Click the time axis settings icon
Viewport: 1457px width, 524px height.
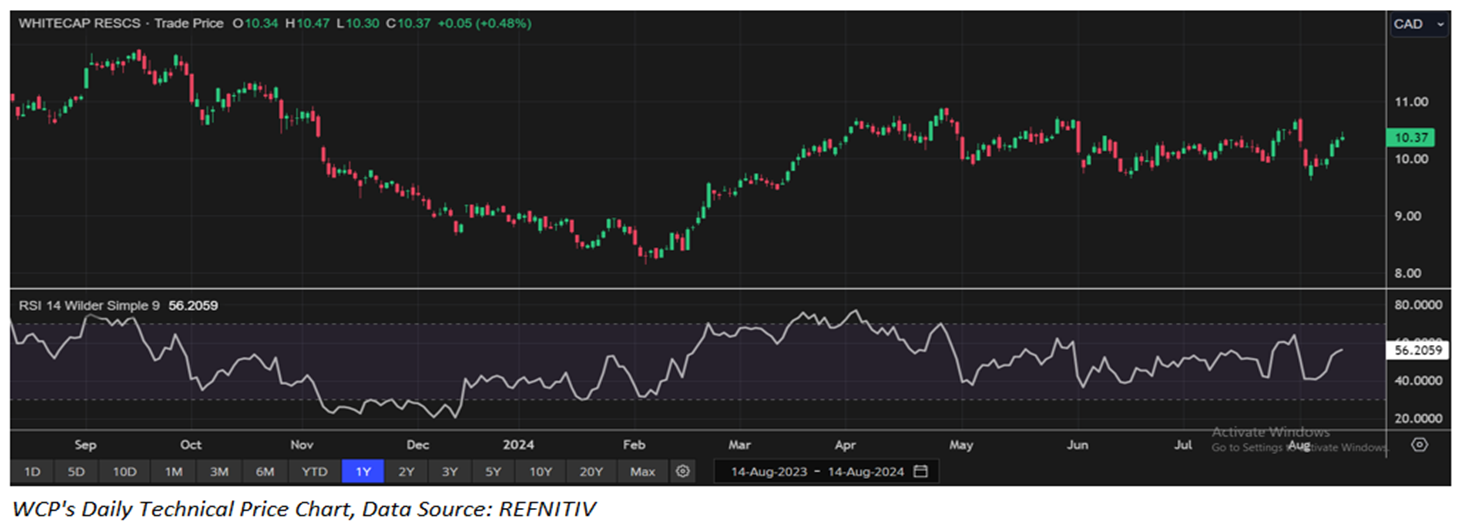click(x=1419, y=444)
